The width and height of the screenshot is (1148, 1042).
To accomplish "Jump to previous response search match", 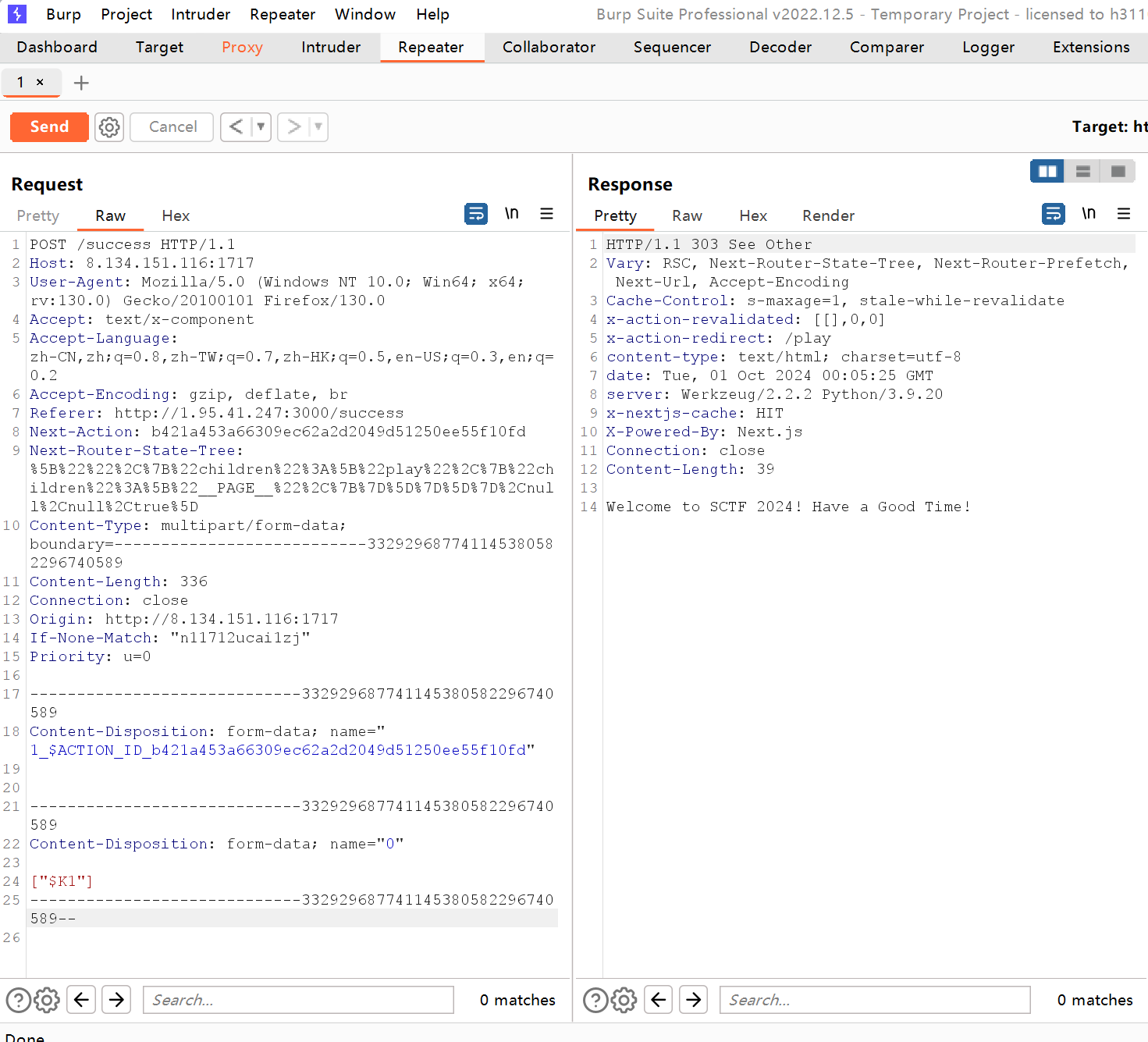I will point(659,1000).
